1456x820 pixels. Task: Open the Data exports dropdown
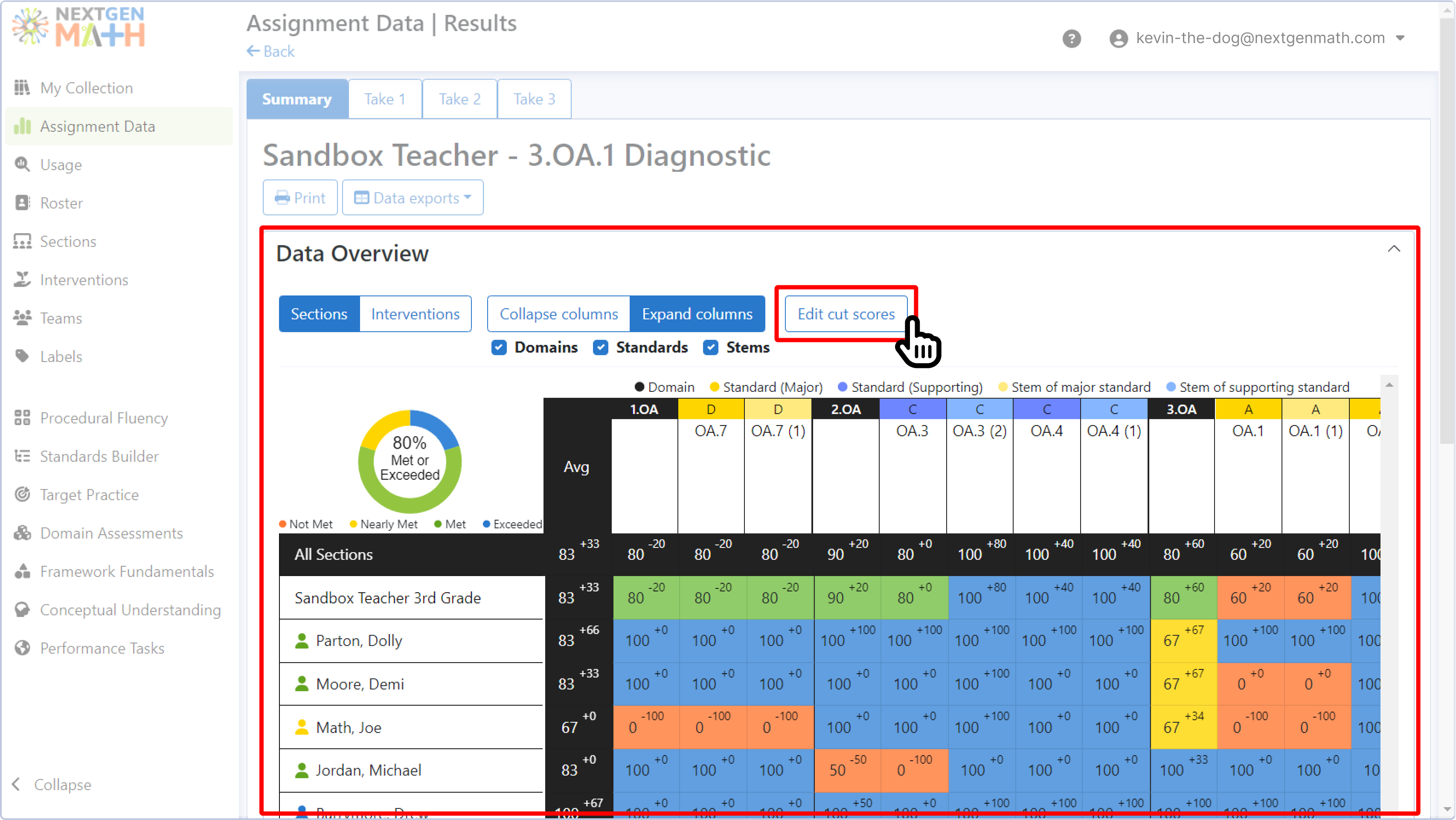(x=412, y=197)
